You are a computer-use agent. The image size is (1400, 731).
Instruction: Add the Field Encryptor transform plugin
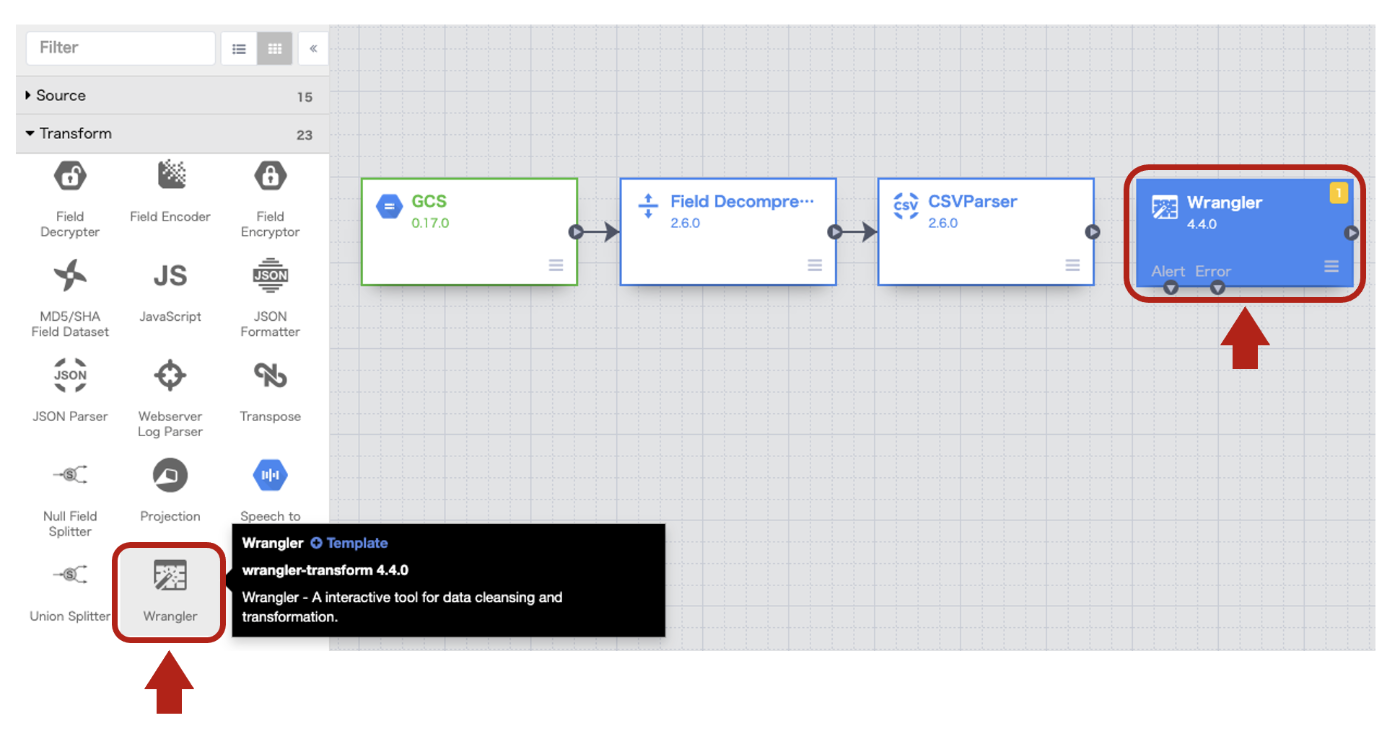[x=270, y=198]
